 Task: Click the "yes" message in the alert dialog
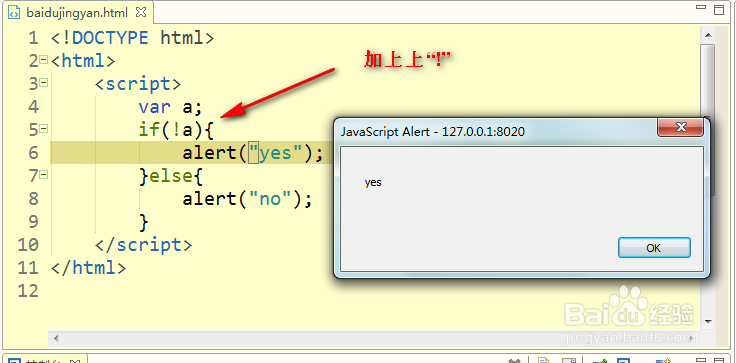click(373, 182)
